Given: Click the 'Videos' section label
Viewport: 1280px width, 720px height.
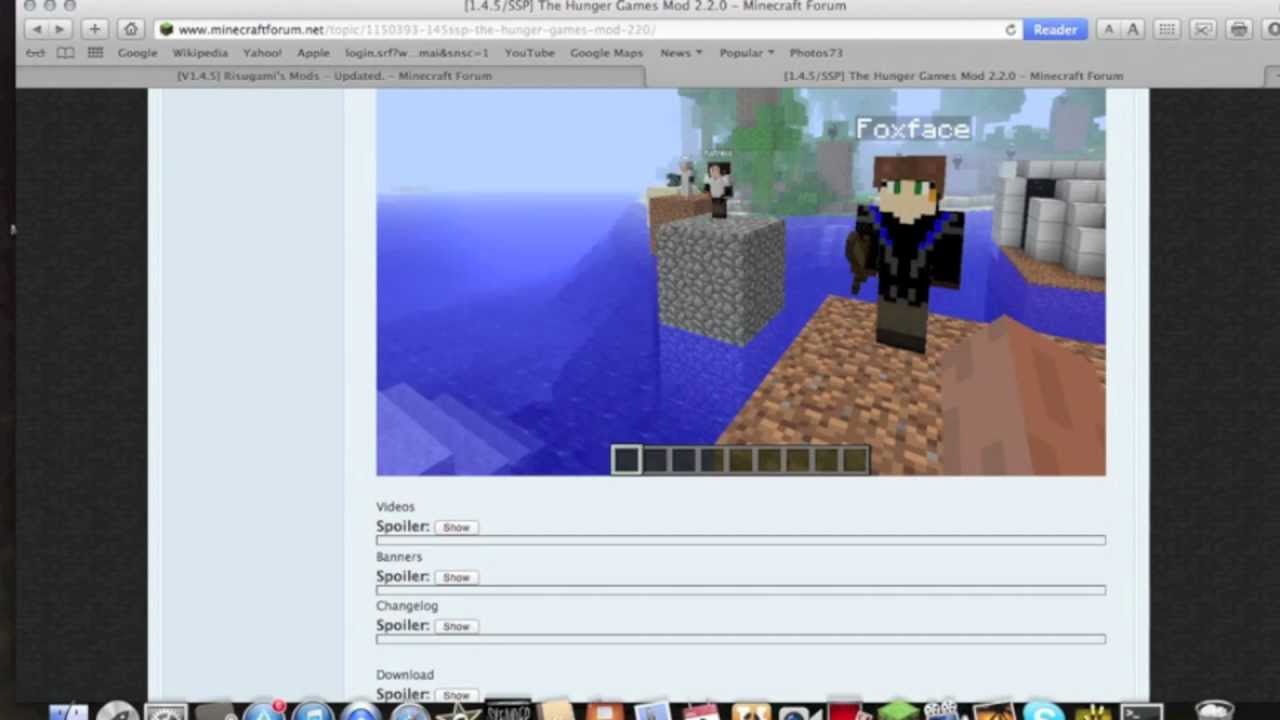Looking at the screenshot, I should pos(395,507).
